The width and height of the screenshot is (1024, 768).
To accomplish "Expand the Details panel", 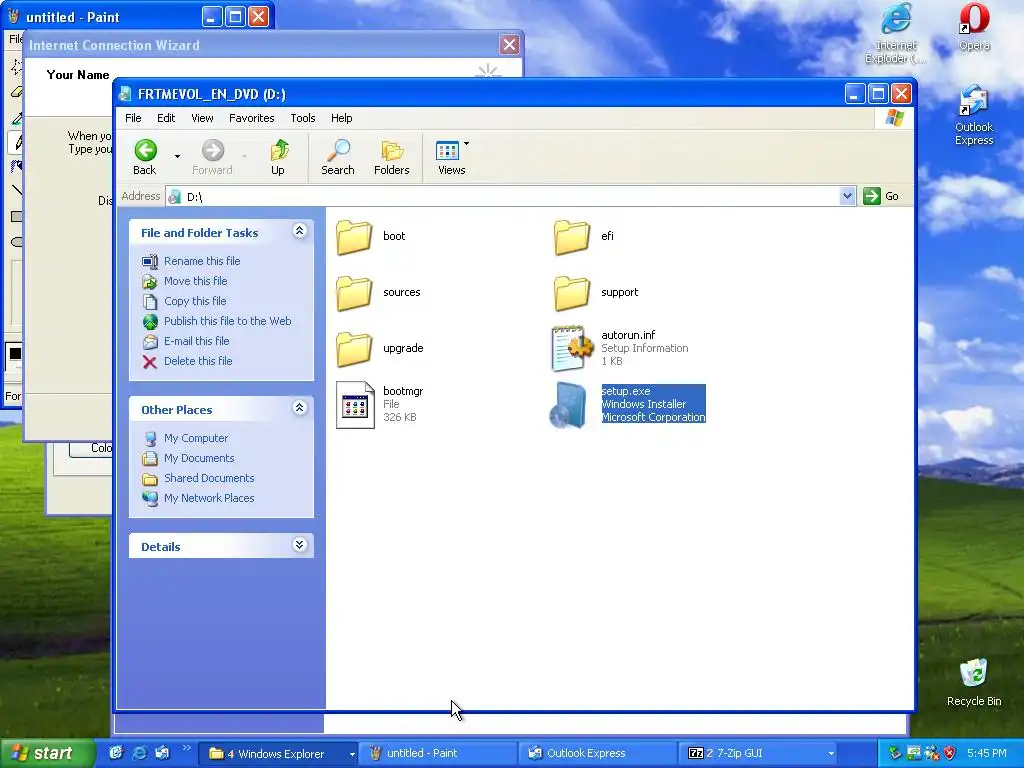I will [x=300, y=545].
